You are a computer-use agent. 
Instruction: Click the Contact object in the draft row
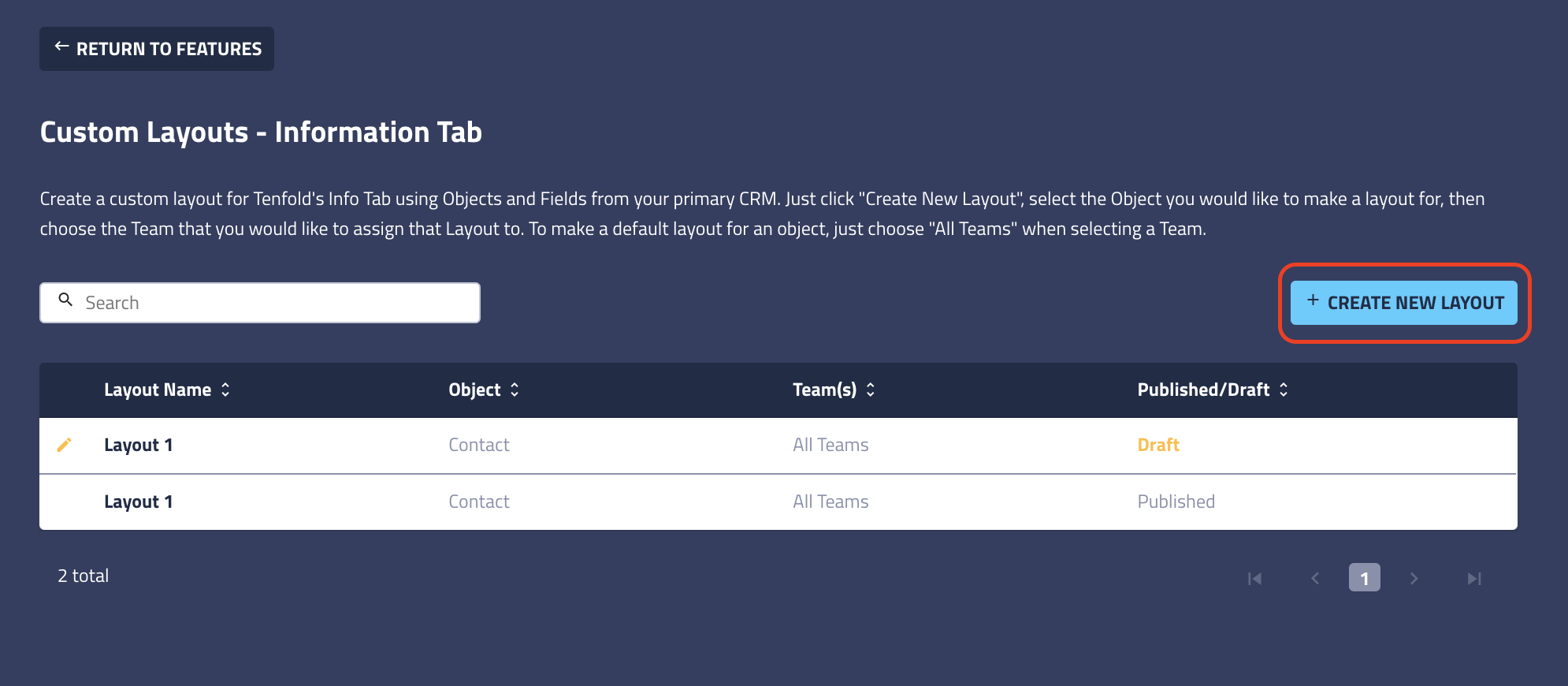[478, 445]
